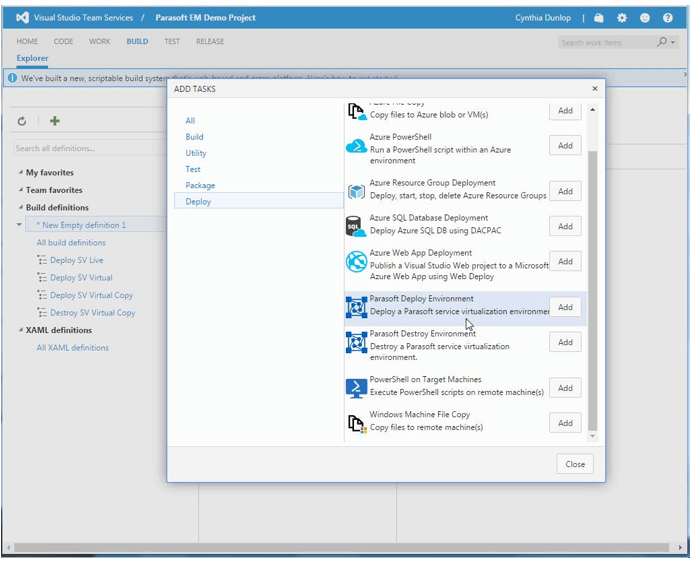Close the Add Tasks dialog with X

(x=595, y=88)
